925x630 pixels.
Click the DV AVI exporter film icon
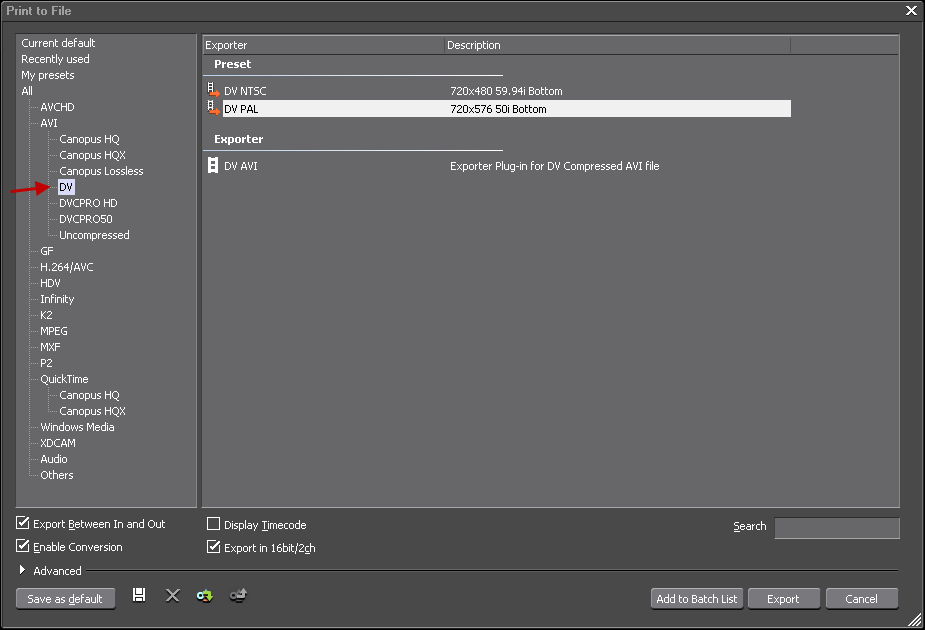click(213, 166)
